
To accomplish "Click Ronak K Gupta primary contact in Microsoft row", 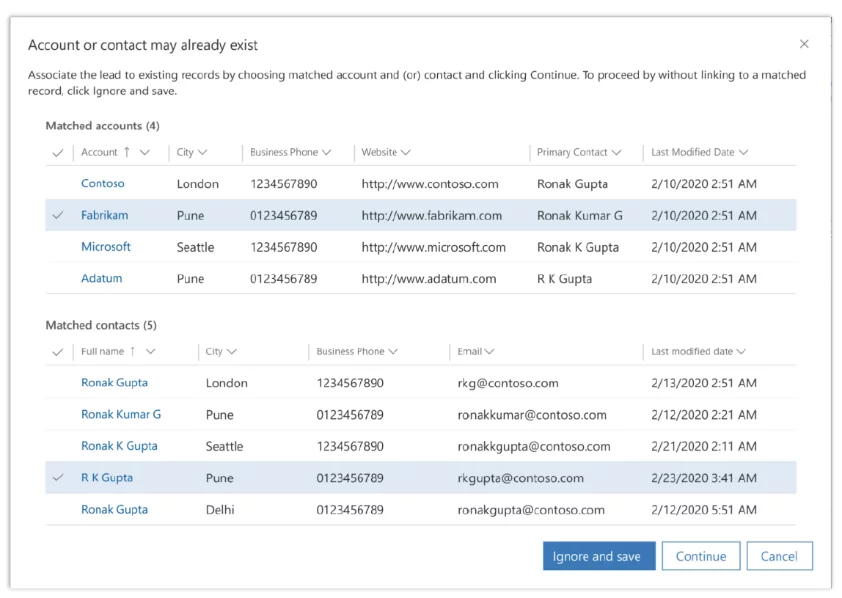I will (x=578, y=247).
